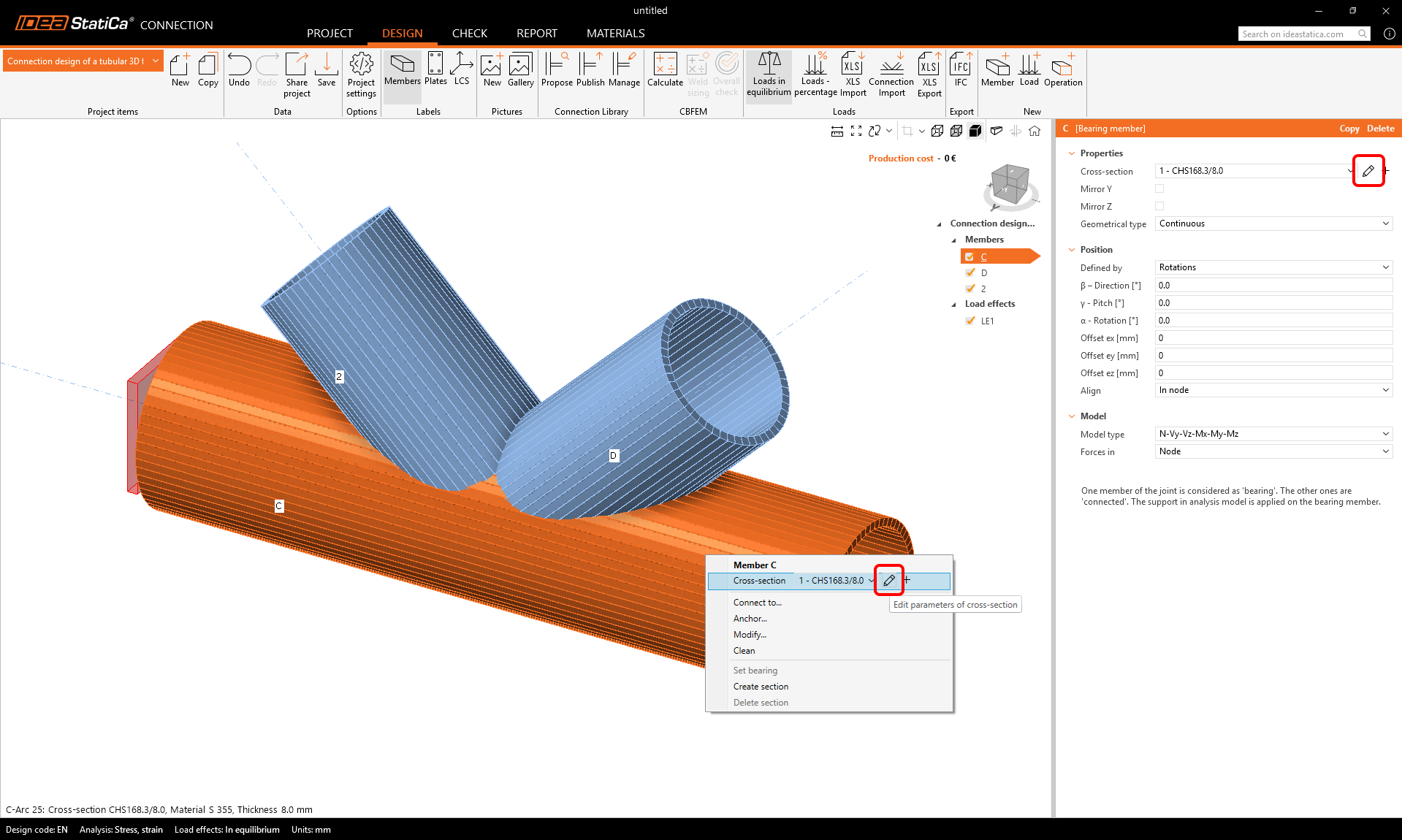Toggle the LE1 load effect checkbox

tap(970, 321)
